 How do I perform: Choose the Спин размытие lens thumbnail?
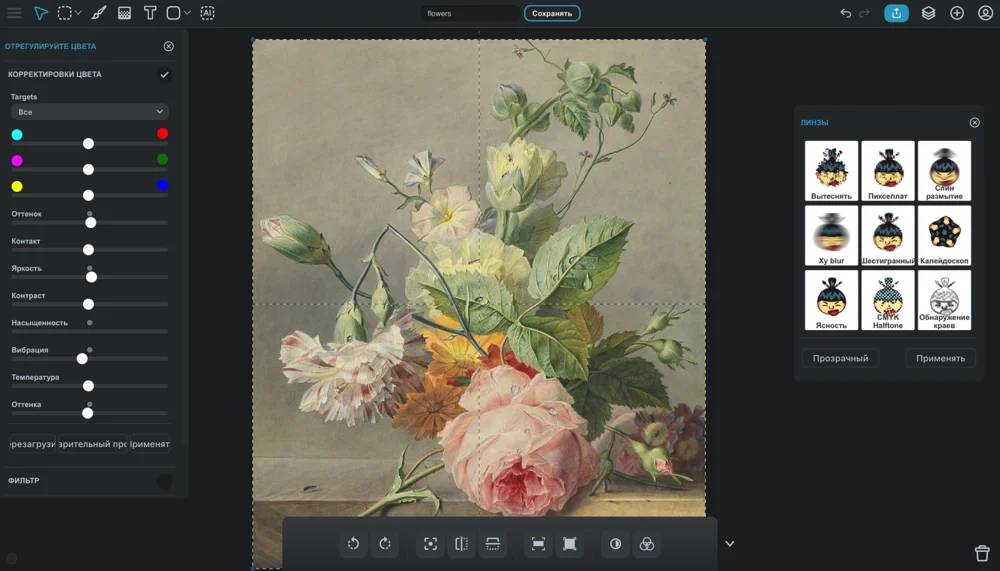[x=944, y=171]
